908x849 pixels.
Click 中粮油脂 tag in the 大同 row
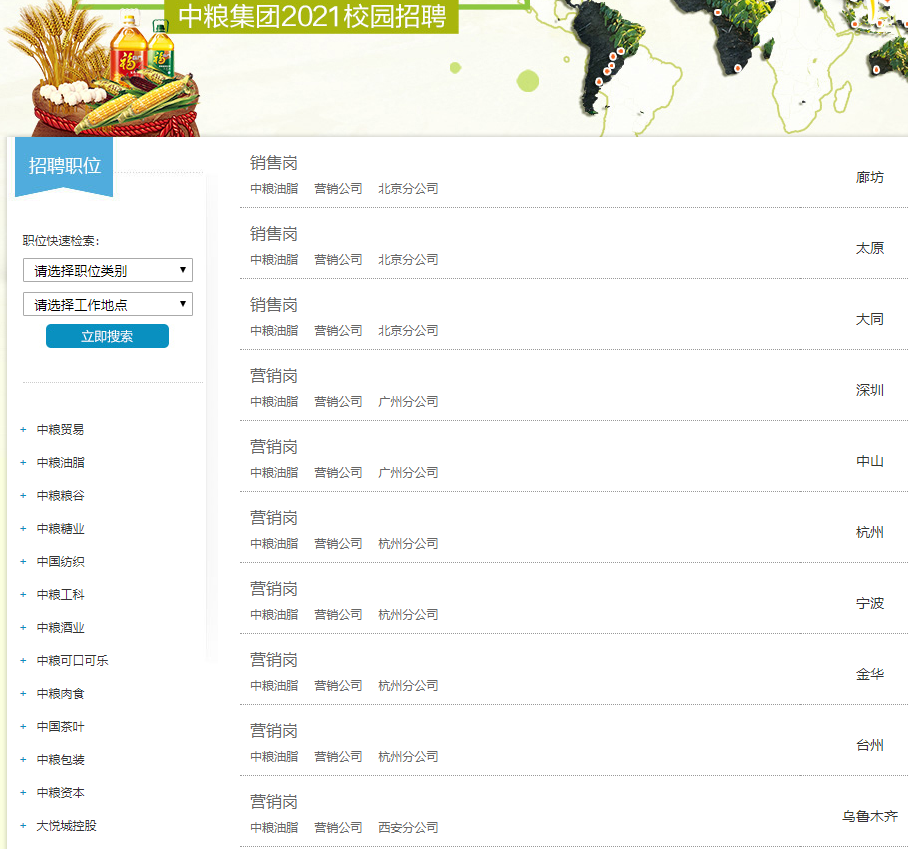[274, 331]
